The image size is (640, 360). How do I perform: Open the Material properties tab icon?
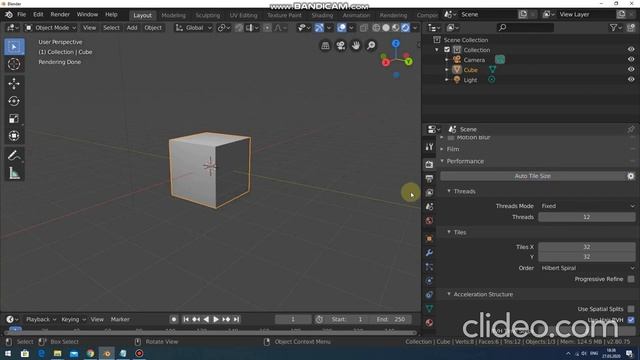coord(429,323)
